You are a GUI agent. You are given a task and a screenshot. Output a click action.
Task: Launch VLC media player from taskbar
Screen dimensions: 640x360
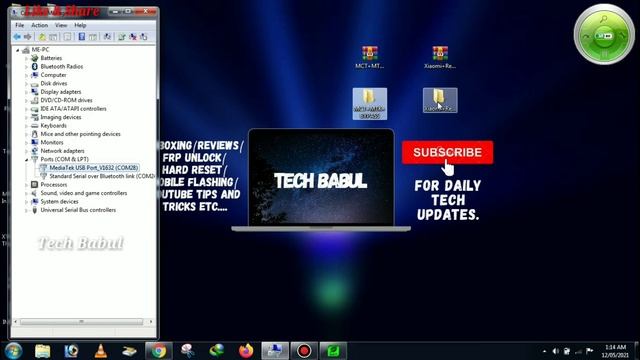coord(100,351)
